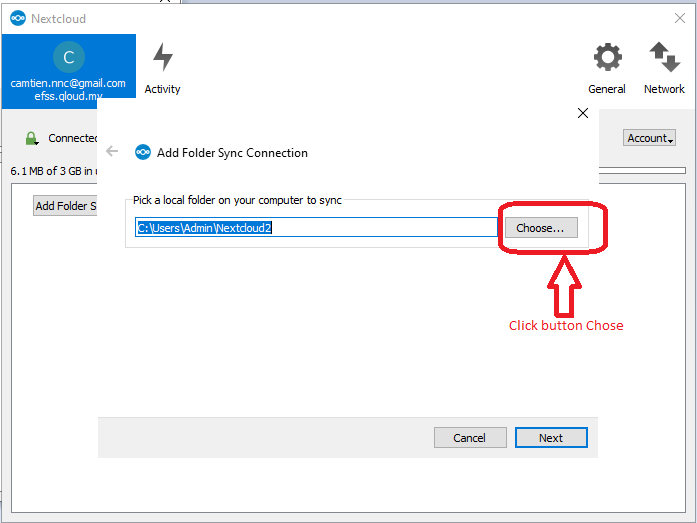Image resolution: width=697 pixels, height=523 pixels.
Task: Click the Activity lightning bolt icon
Action: [x=162, y=57]
